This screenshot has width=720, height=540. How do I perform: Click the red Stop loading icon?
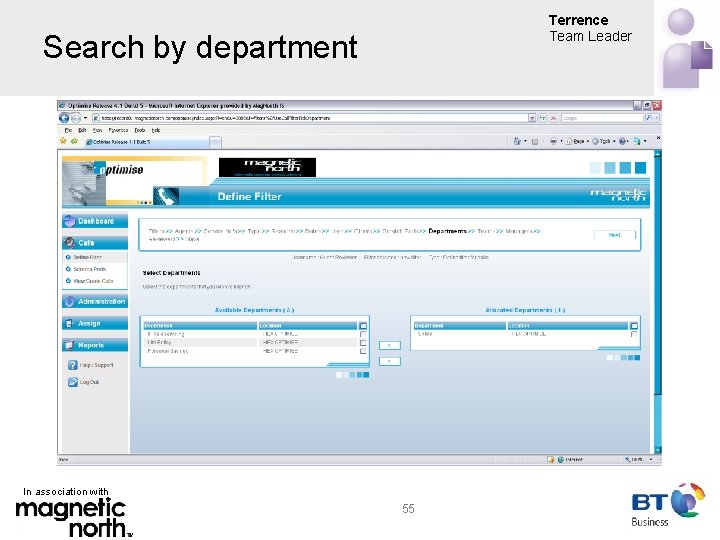click(x=554, y=118)
